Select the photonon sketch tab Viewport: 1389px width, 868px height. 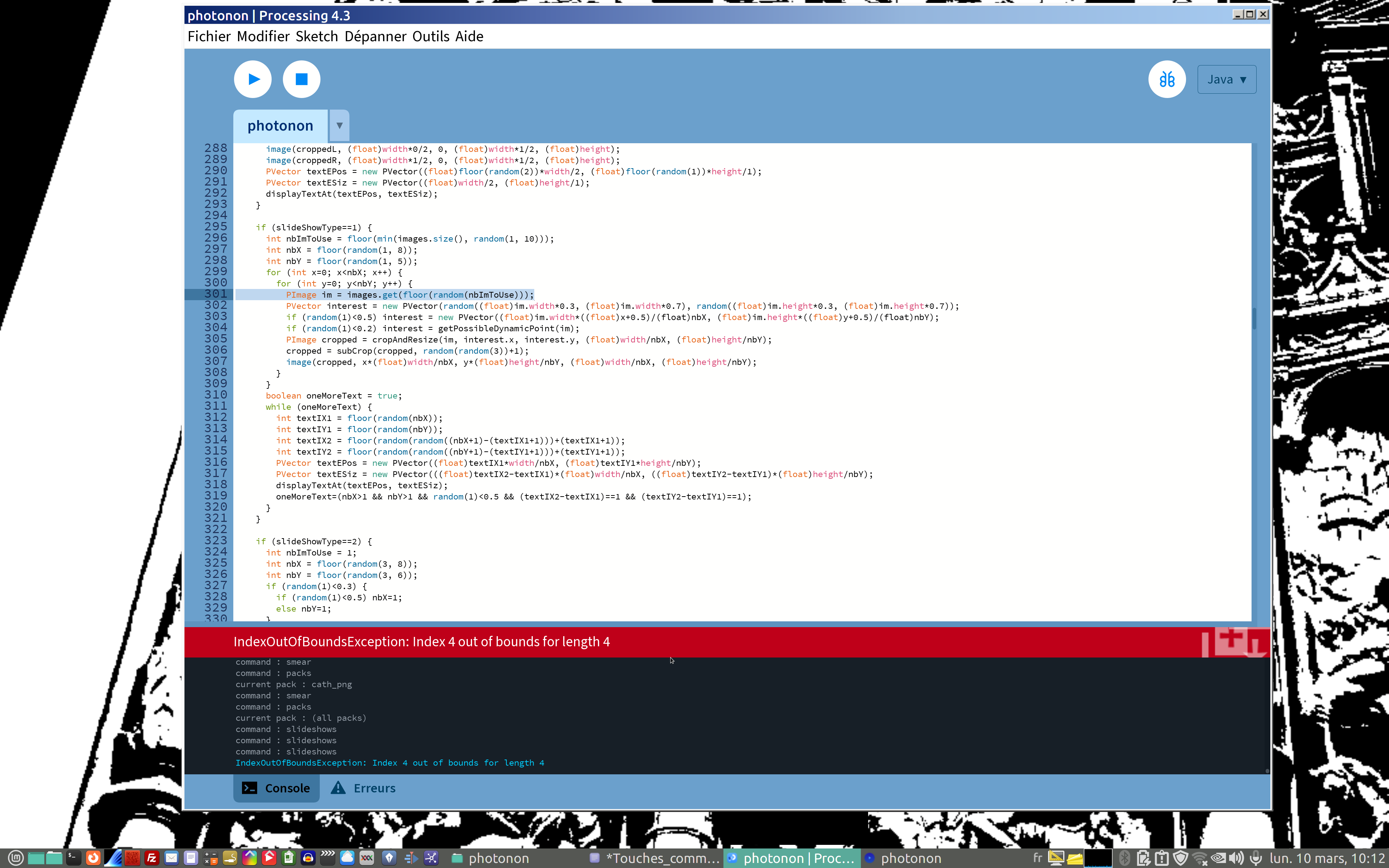point(280,126)
